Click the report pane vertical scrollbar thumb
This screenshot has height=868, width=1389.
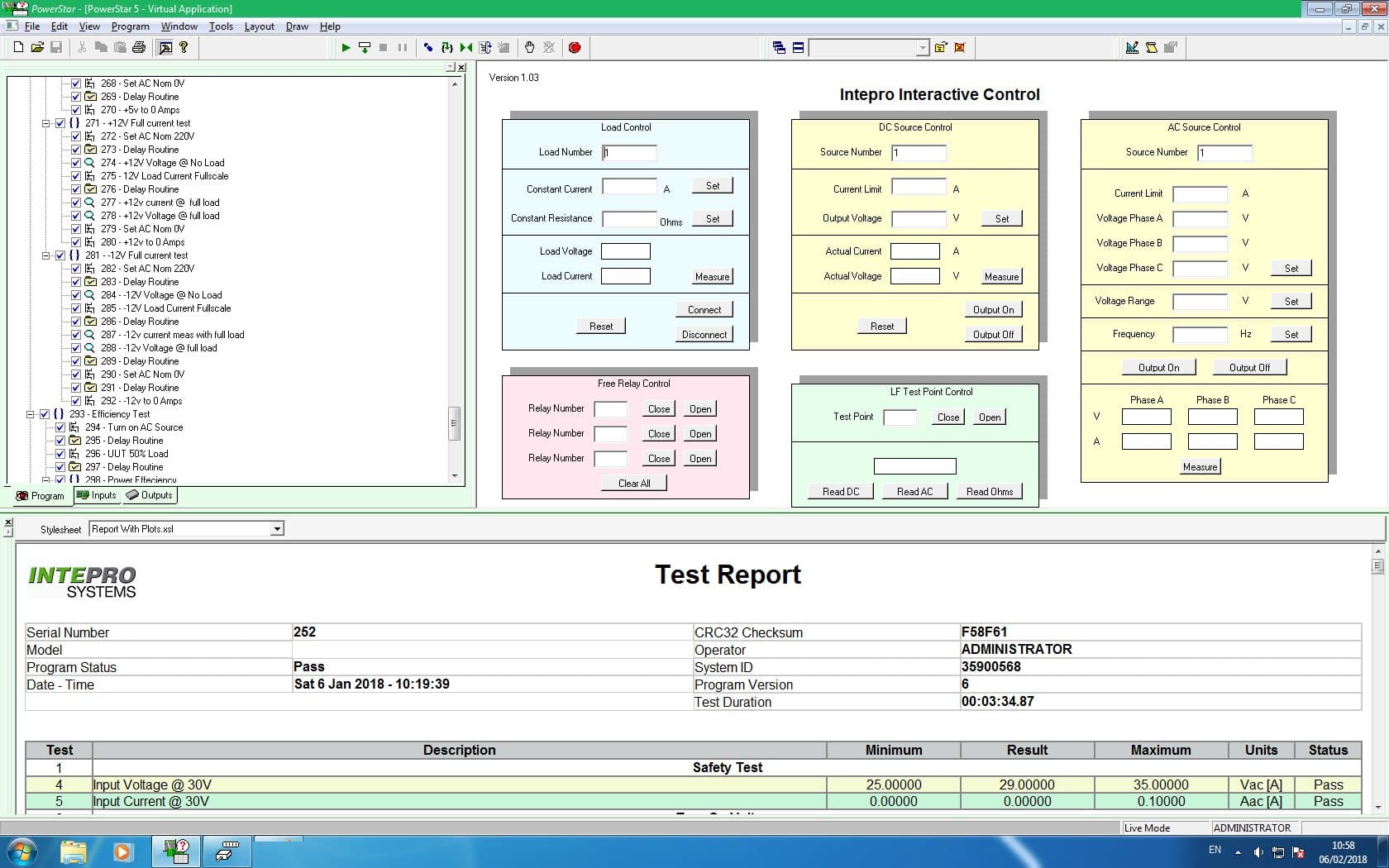tap(1377, 566)
